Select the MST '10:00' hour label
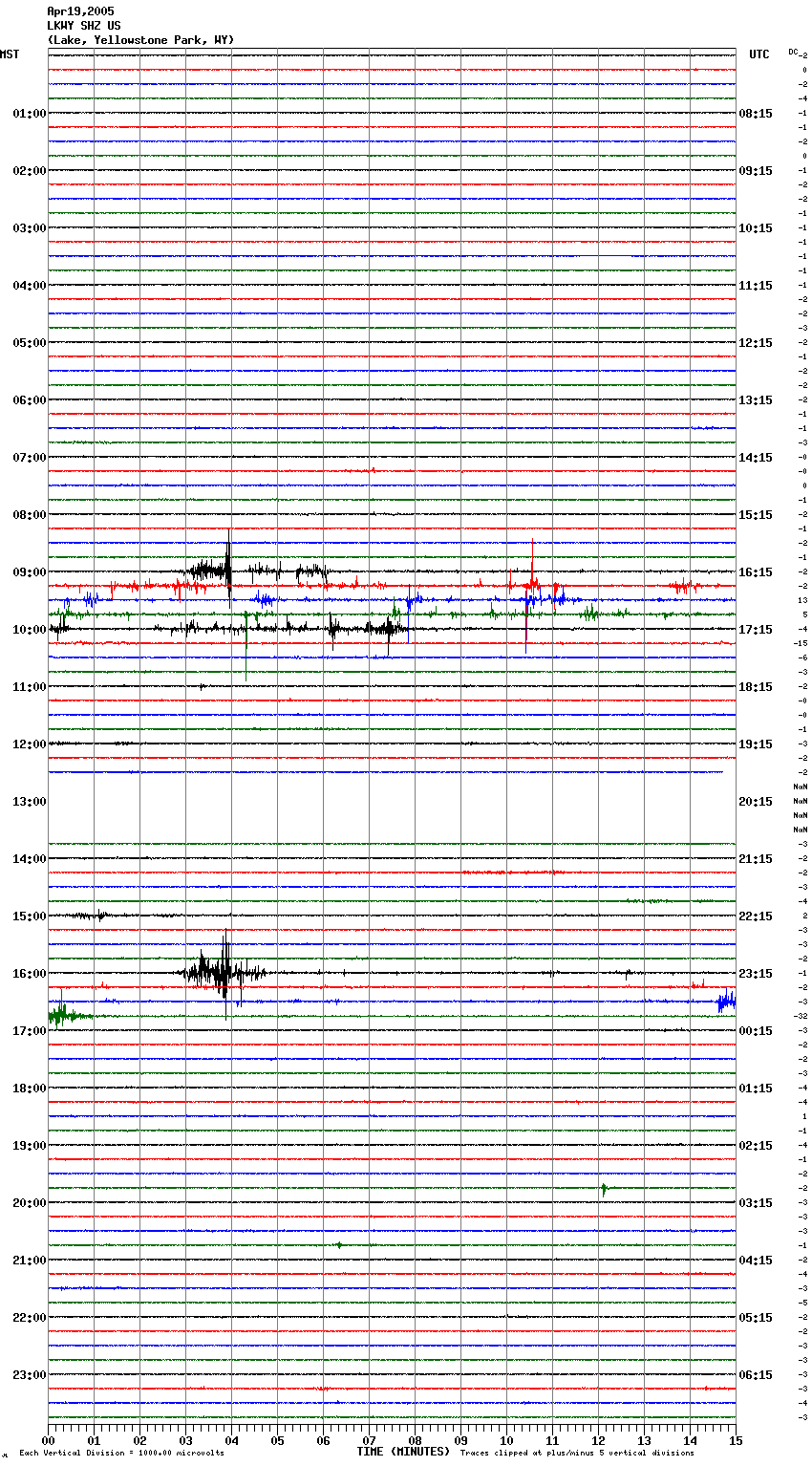 (30, 630)
